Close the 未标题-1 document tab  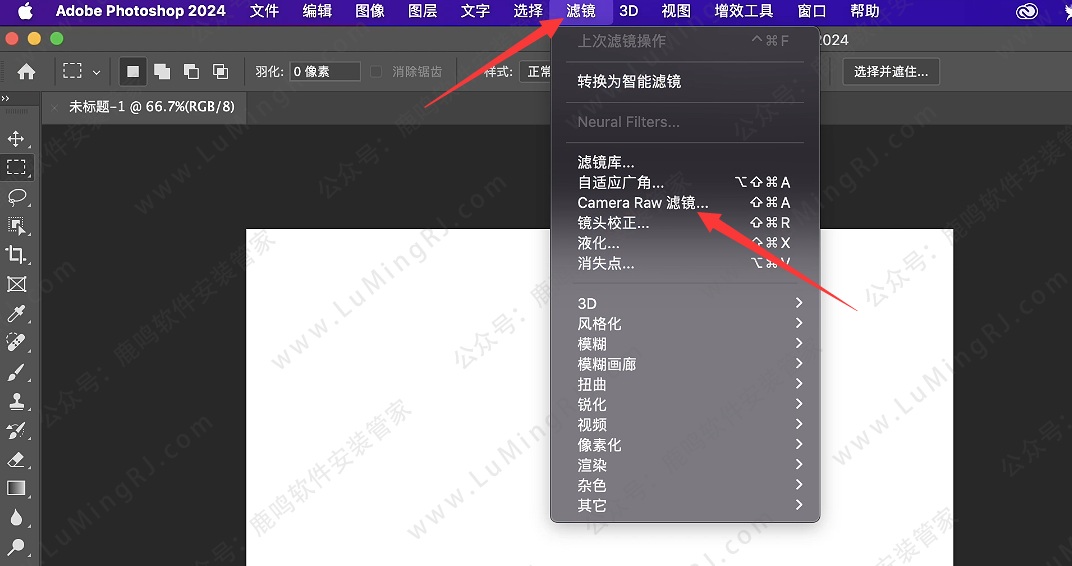[x=55, y=107]
